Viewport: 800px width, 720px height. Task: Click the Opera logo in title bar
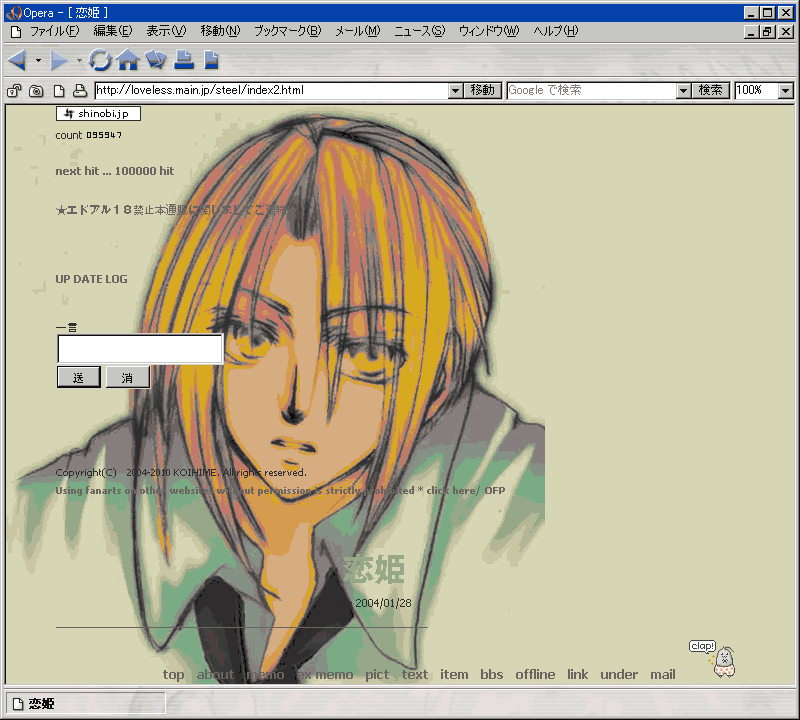(13, 13)
